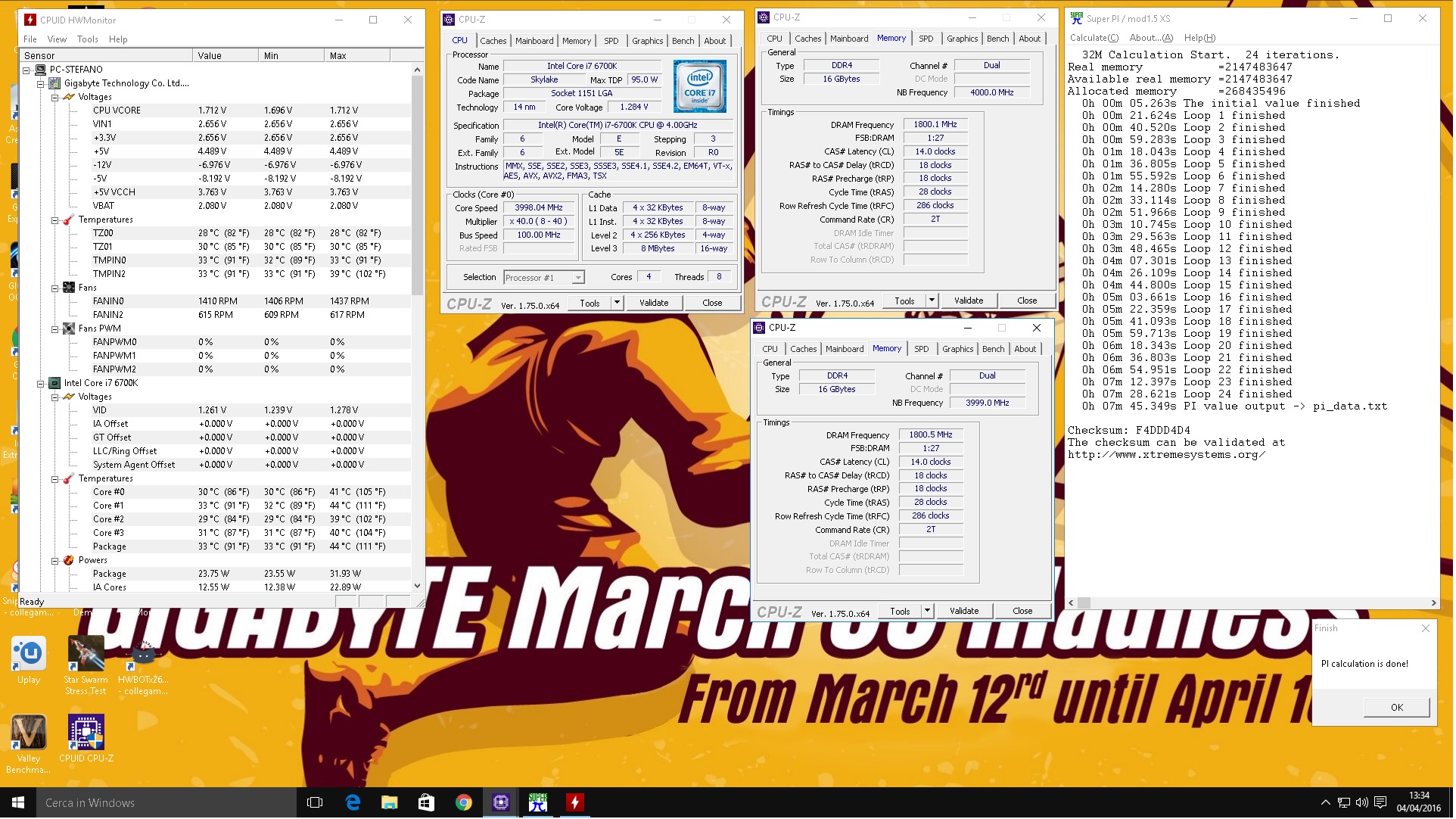This screenshot has width=1456, height=819.
Task: Open Tools dropdown arrow in CPU tab window
Action: (x=617, y=303)
